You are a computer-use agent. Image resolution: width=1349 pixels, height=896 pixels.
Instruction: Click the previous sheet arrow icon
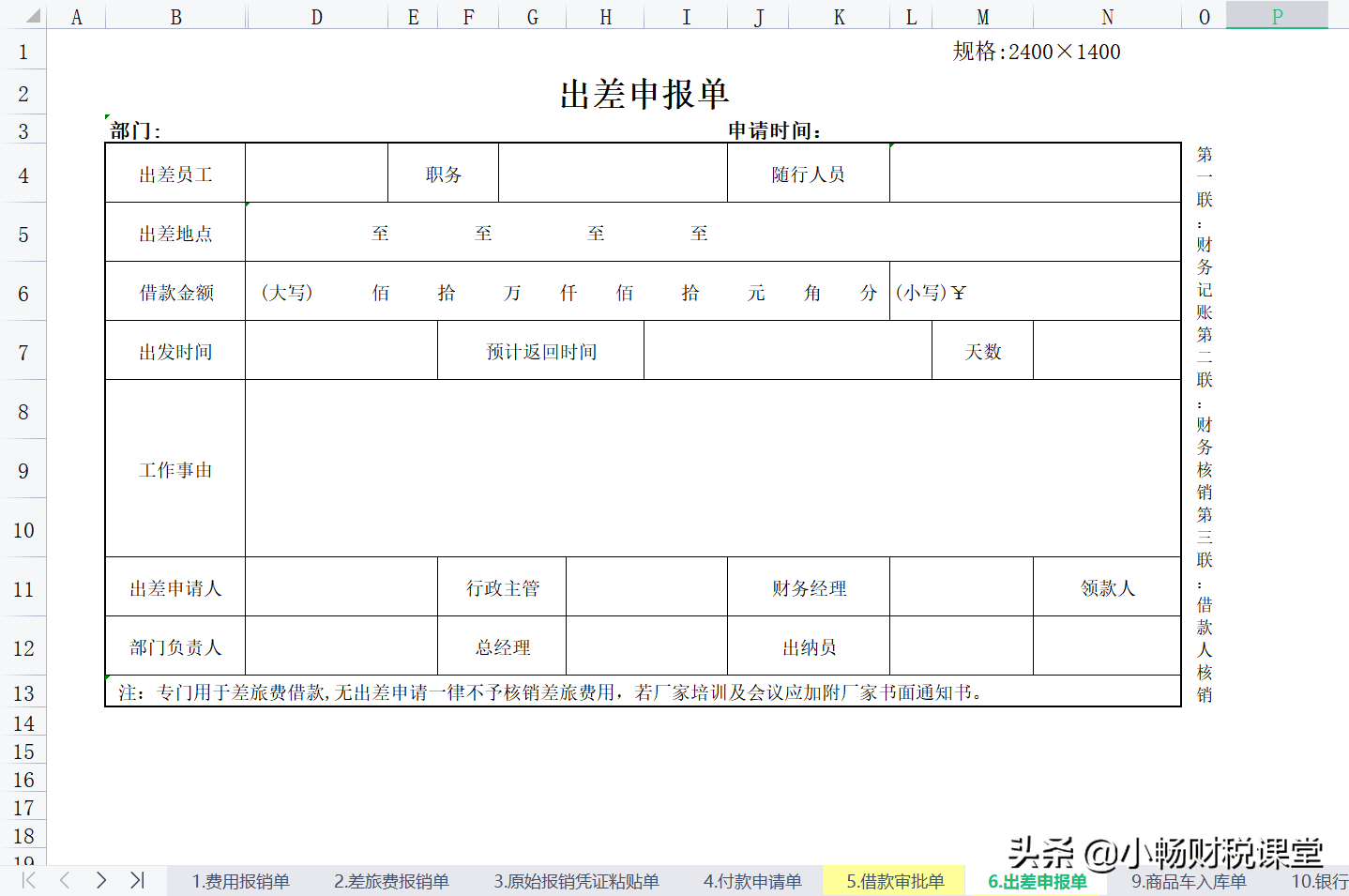63,881
